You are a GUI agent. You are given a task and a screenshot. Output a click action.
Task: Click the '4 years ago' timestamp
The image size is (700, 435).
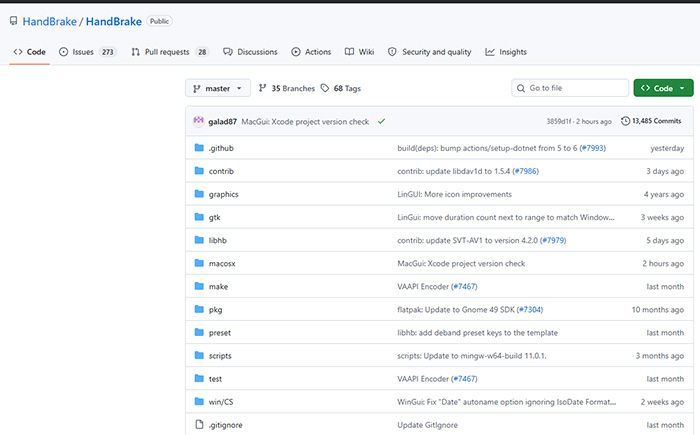tap(664, 194)
